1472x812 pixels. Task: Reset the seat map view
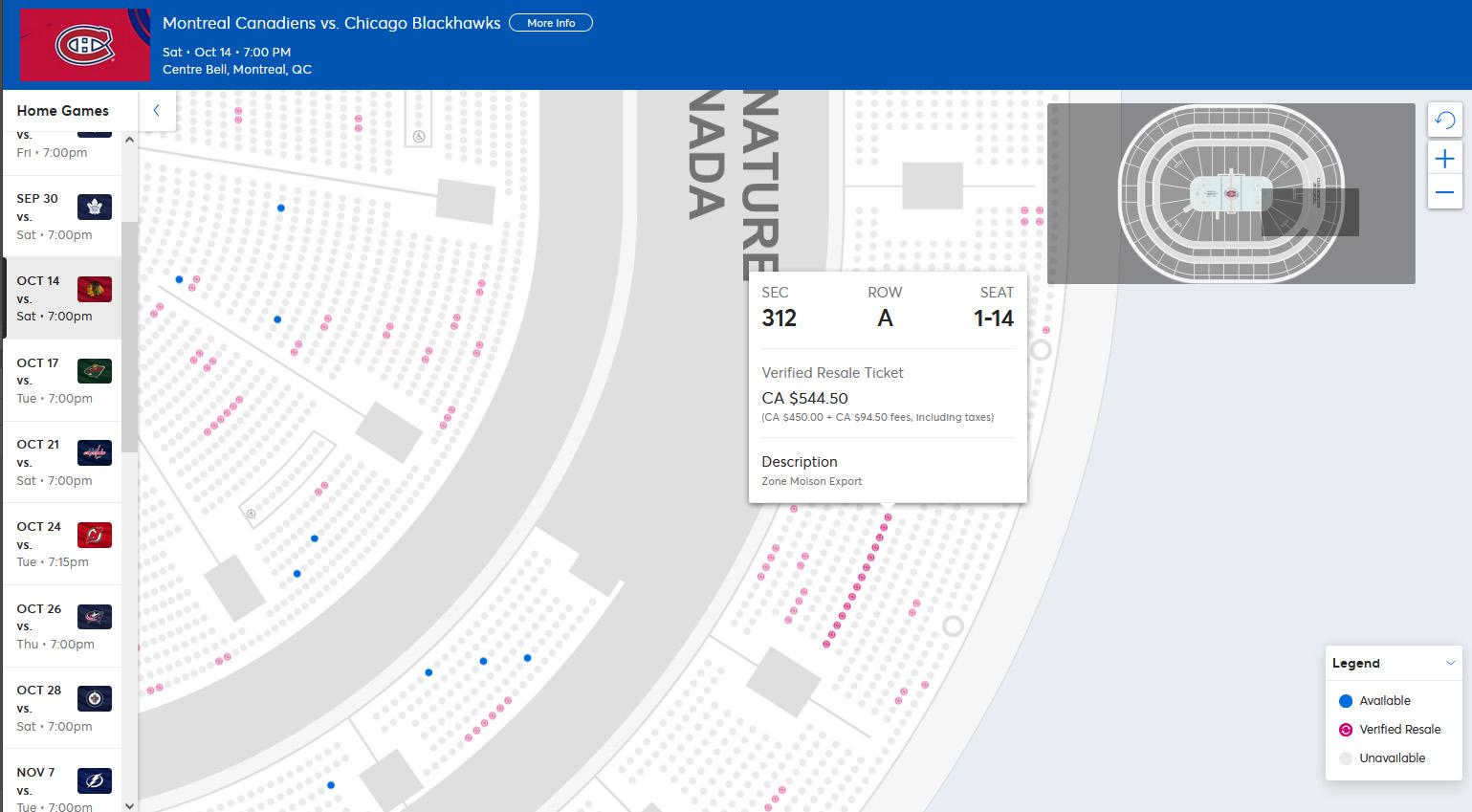(1444, 121)
